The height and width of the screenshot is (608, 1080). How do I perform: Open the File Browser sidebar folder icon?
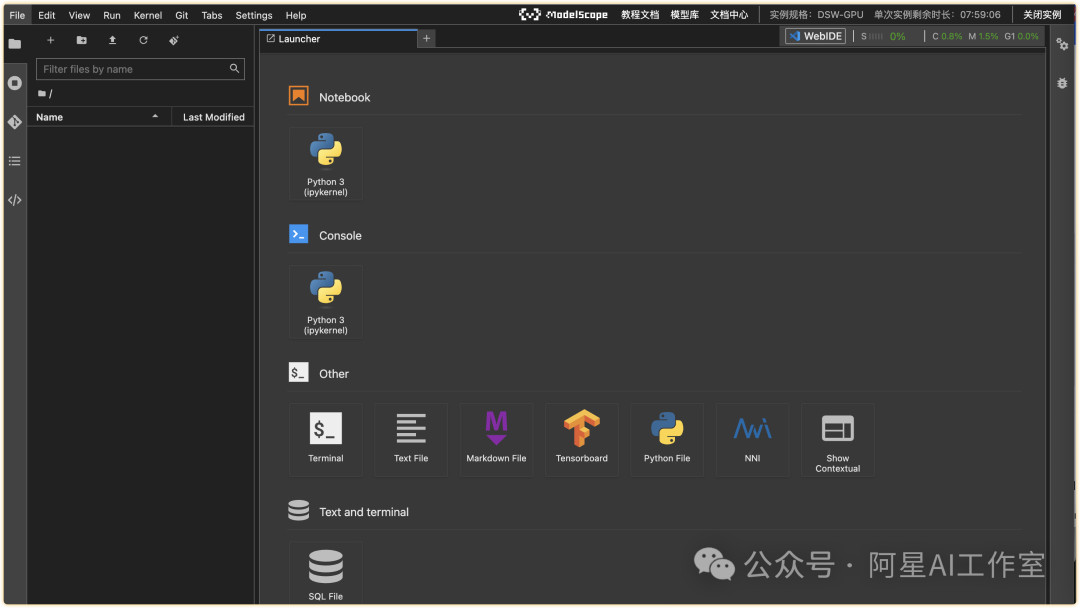tap(14, 43)
